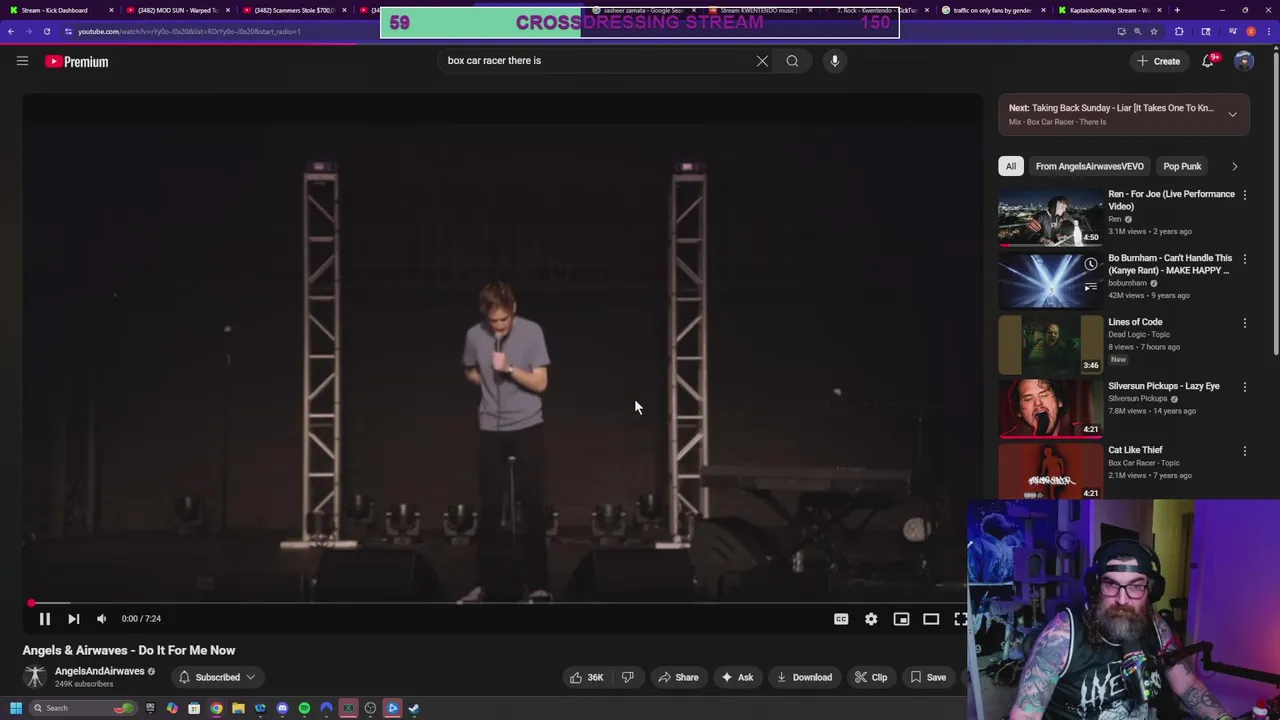This screenshot has height=720, width=1280.
Task: Open the AngelsAndAirwaves channel name
Action: point(99,671)
